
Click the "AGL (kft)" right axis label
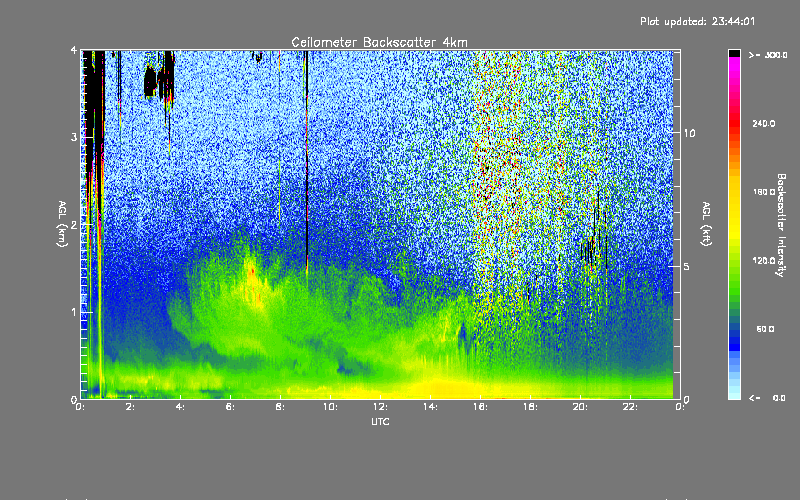tap(706, 224)
